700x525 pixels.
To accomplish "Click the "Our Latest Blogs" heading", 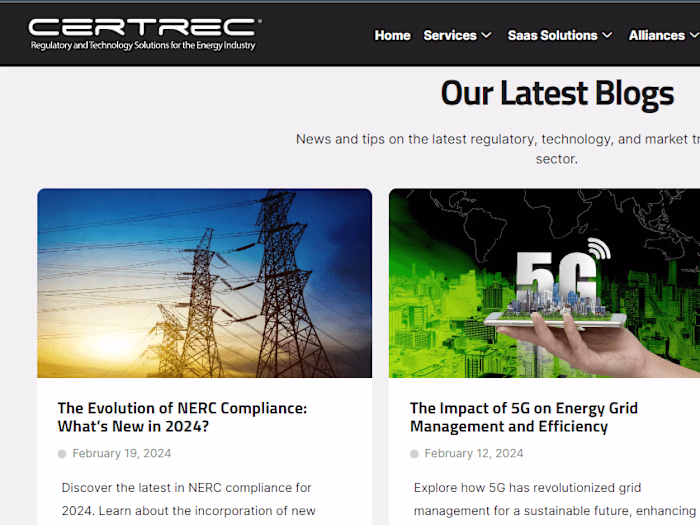I will pyautogui.click(x=557, y=93).
